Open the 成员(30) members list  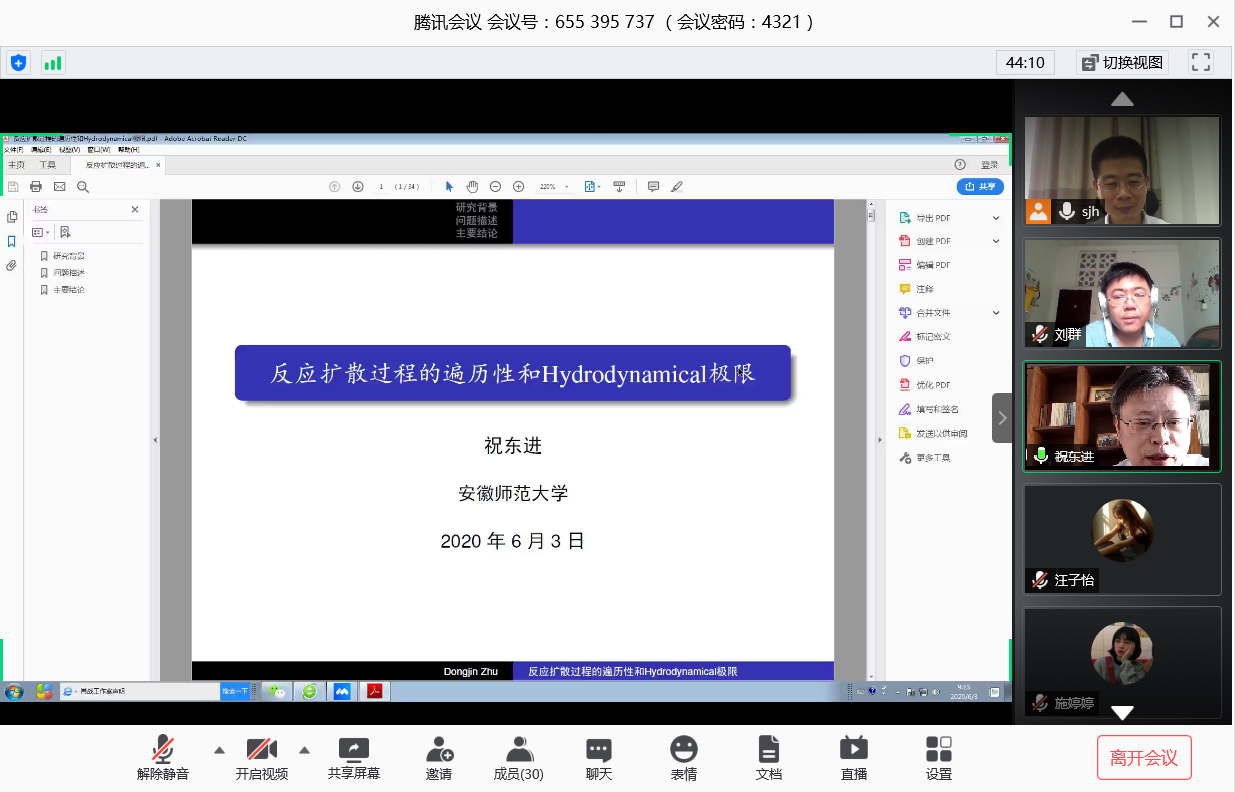click(518, 750)
